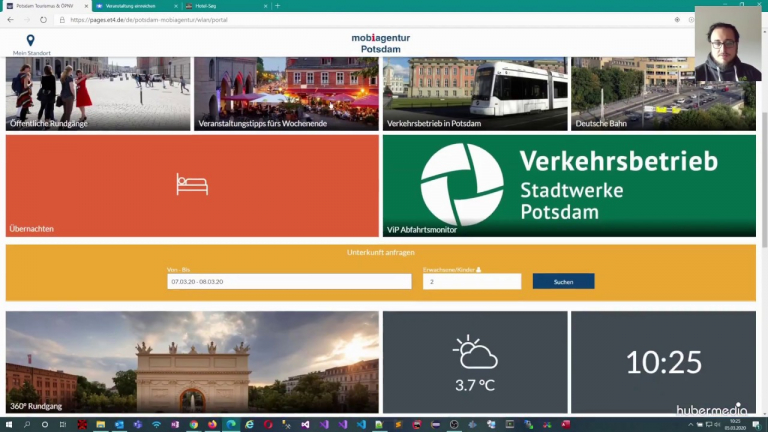Click the volume speaker tray icon

718,425
